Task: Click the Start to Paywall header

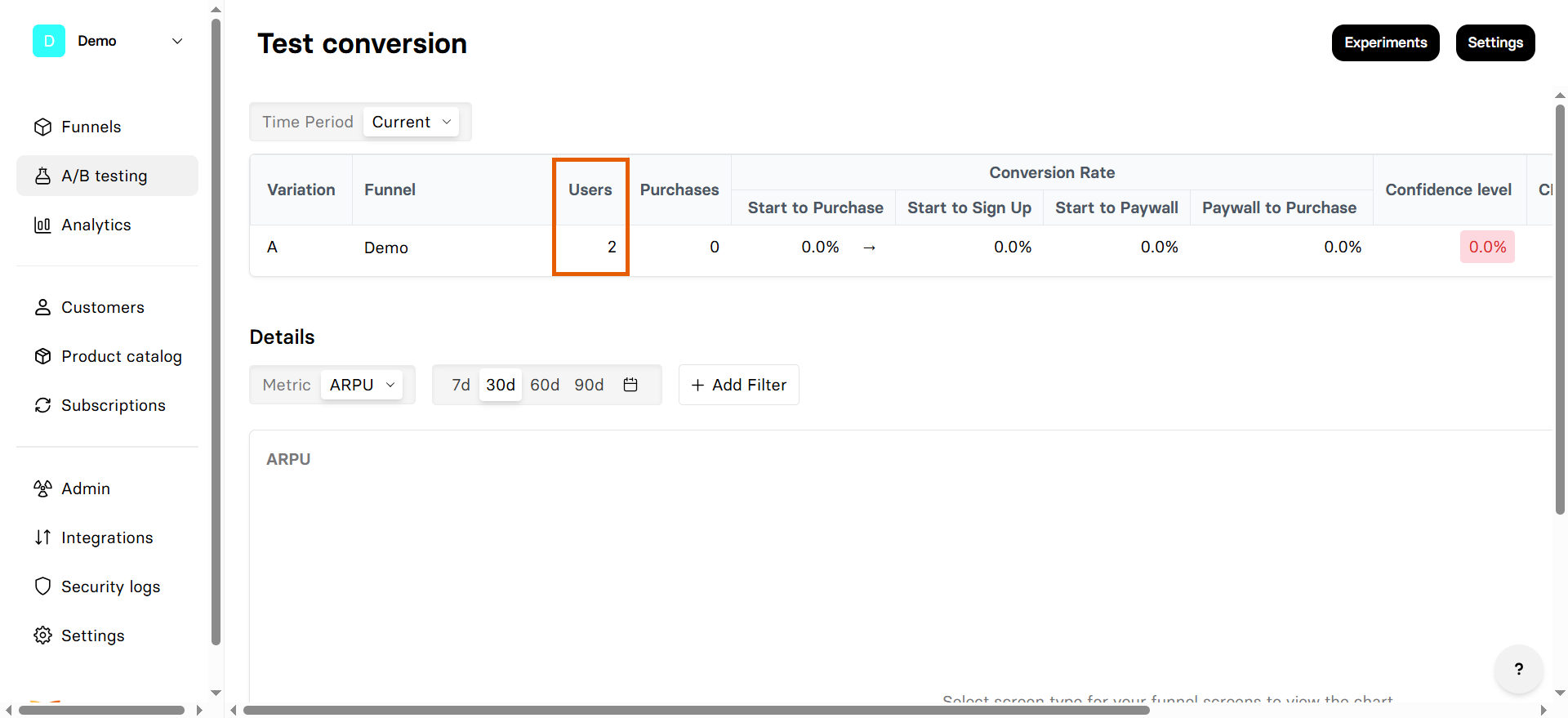Action: tap(1116, 207)
